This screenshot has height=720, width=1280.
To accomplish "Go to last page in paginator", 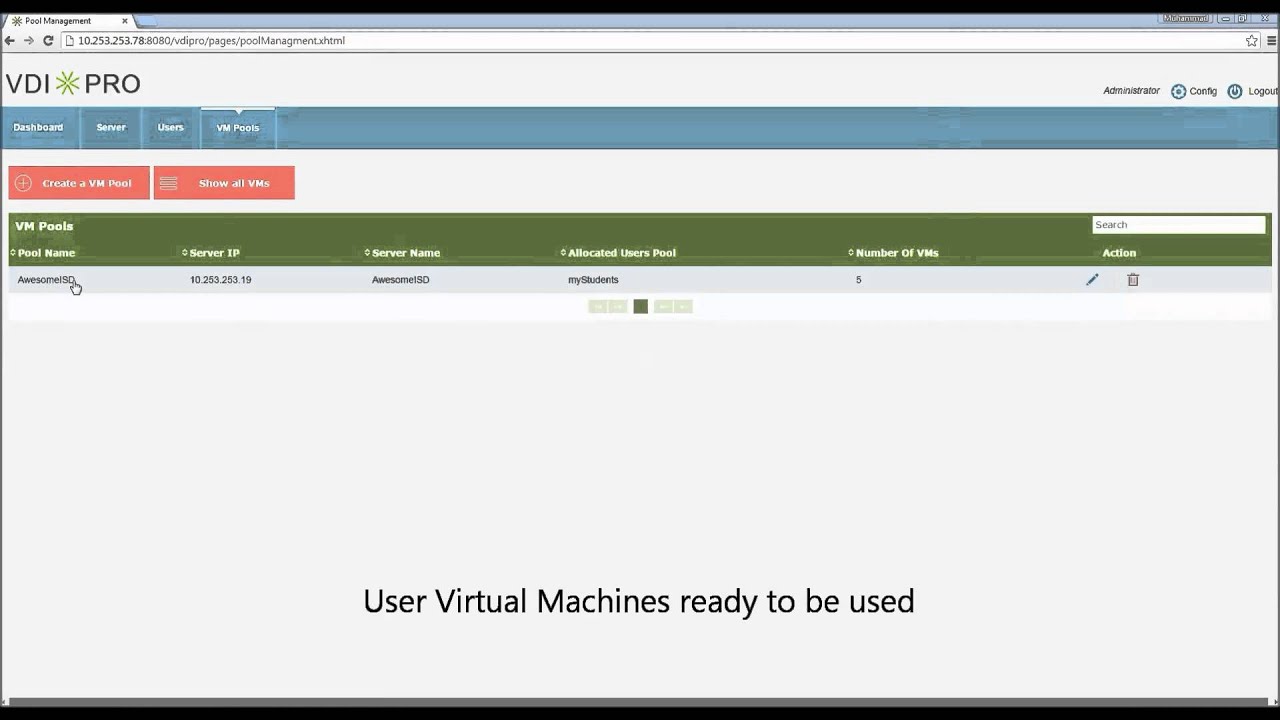I will click(683, 307).
